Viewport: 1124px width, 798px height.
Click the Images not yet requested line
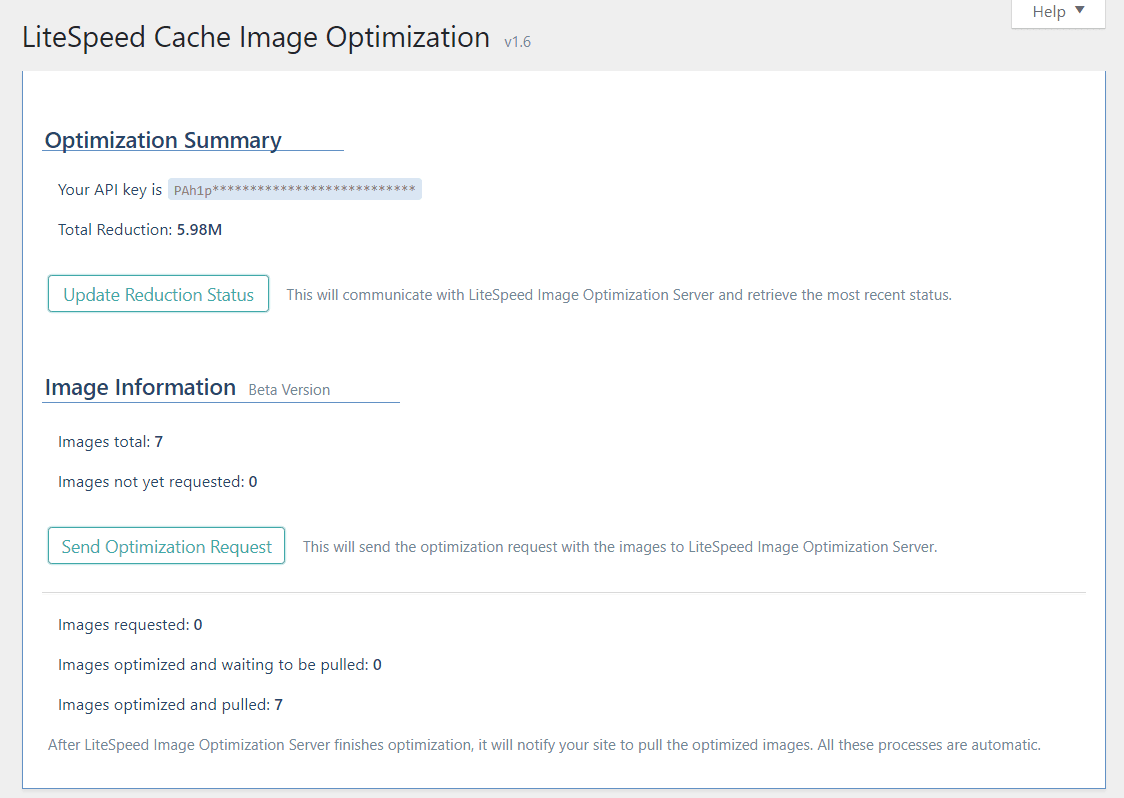pos(157,482)
